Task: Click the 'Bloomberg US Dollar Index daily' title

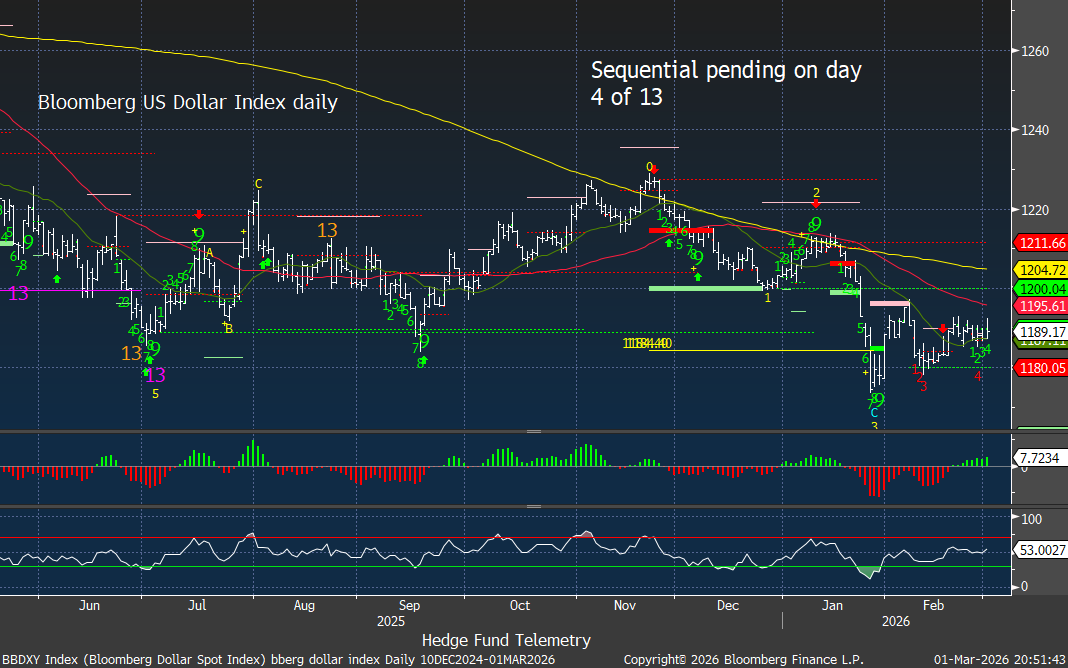Action: pyautogui.click(x=188, y=102)
